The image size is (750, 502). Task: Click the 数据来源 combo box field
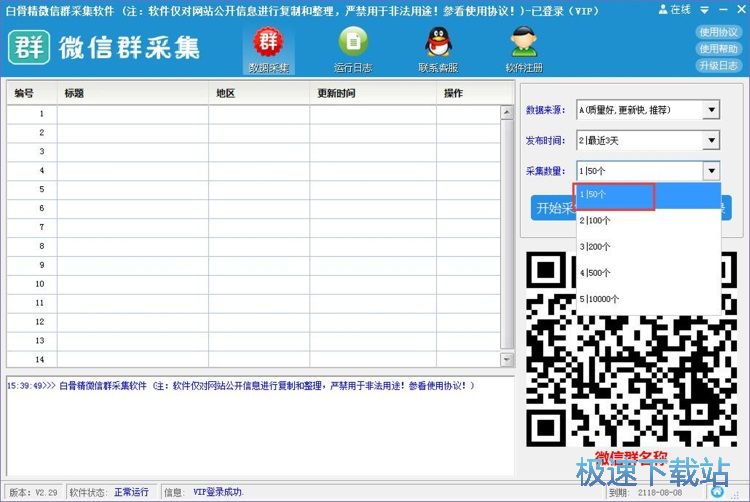pyautogui.click(x=648, y=110)
